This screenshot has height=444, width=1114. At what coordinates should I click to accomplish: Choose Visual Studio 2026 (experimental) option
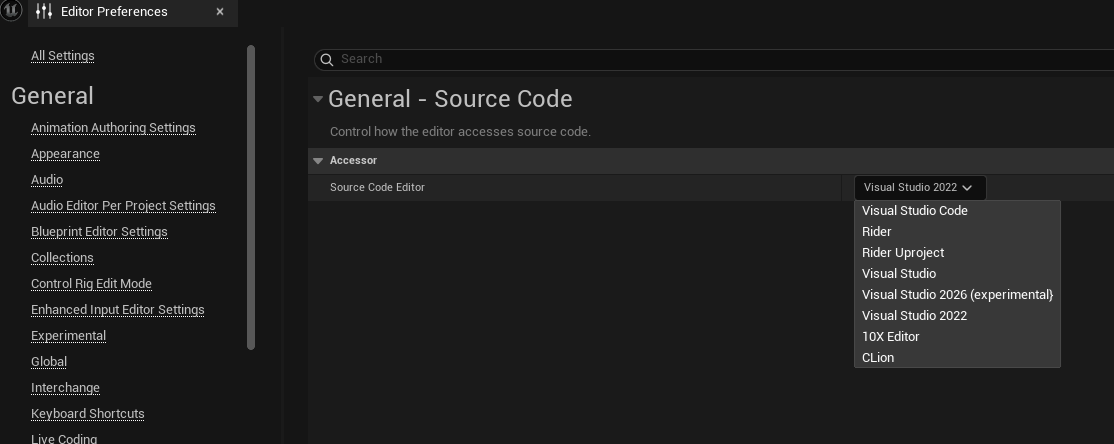(956, 295)
